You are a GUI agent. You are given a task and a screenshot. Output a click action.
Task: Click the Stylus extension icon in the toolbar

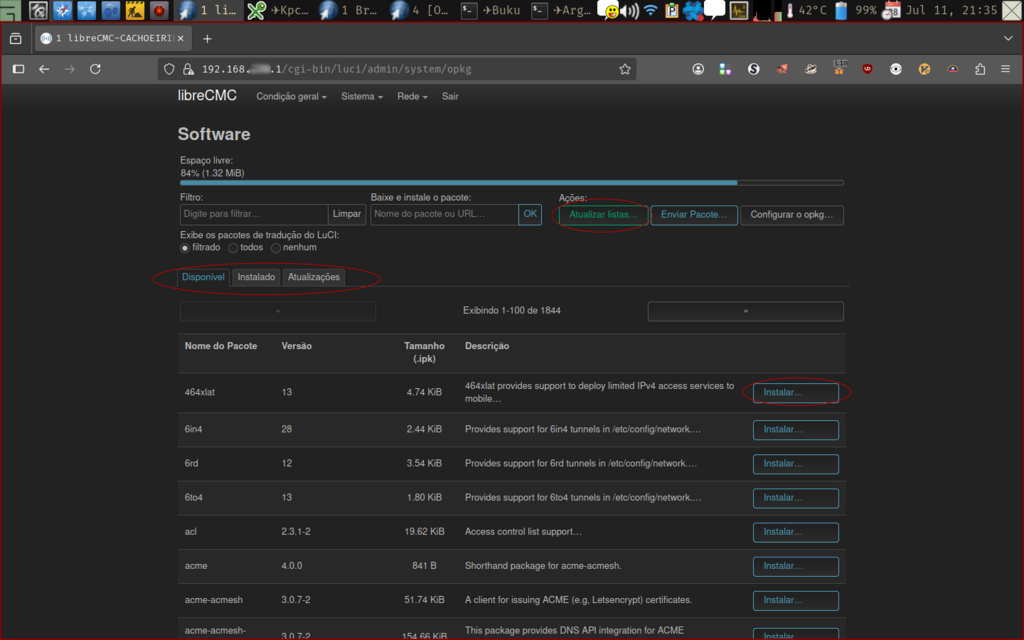click(x=753, y=69)
